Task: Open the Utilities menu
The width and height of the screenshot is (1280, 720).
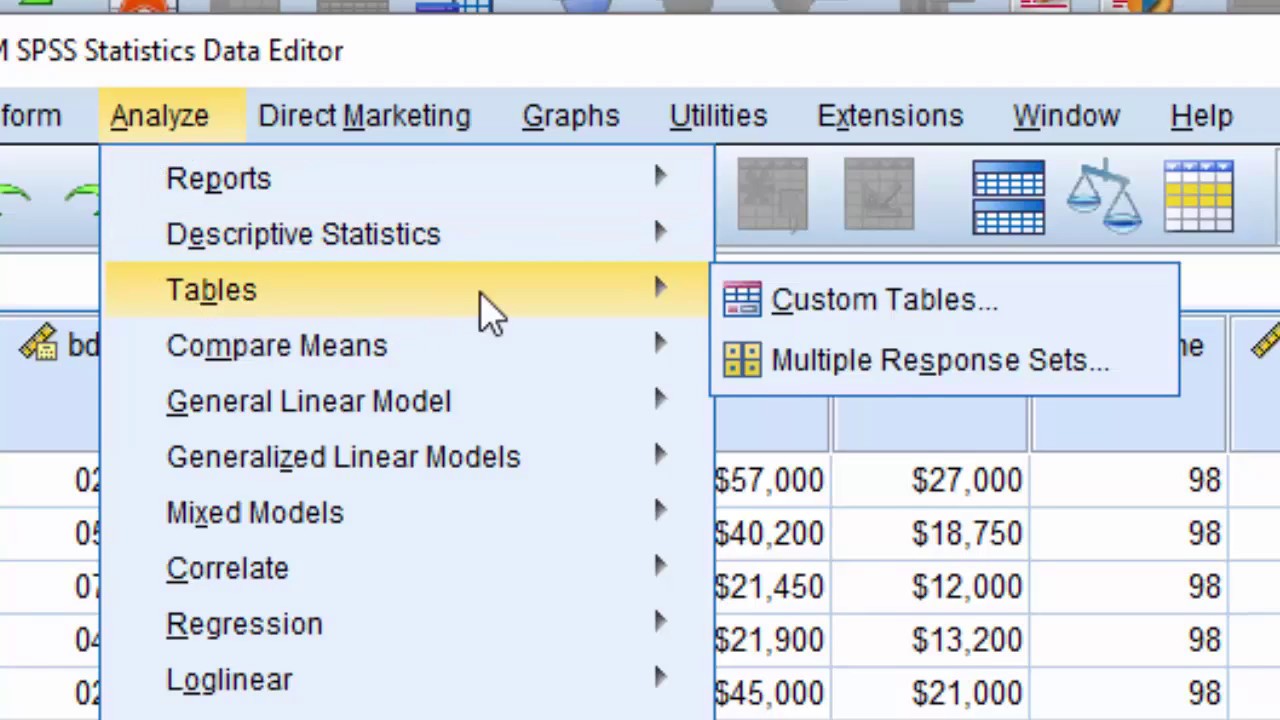Action: click(x=718, y=116)
